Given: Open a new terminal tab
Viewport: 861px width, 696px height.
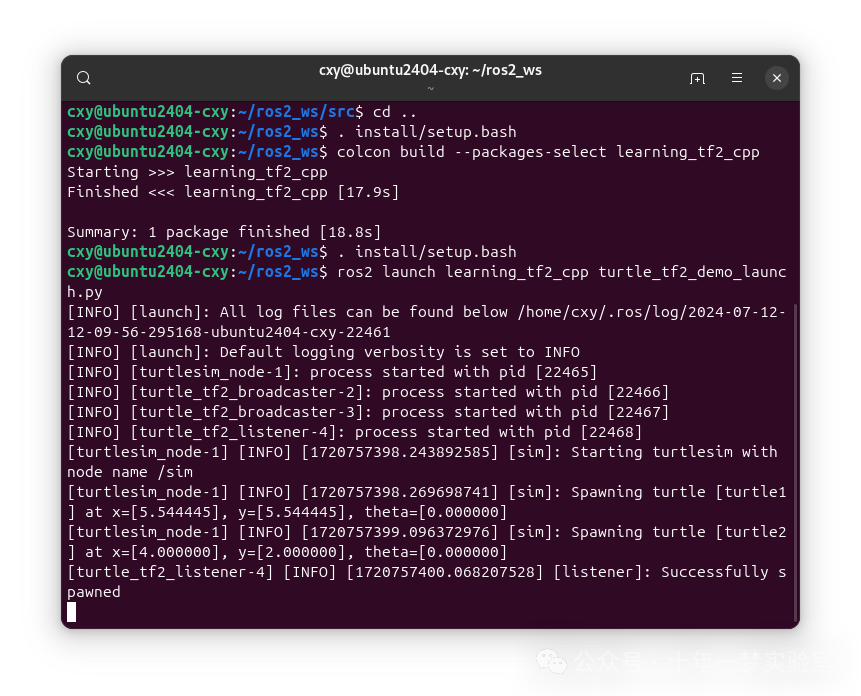Looking at the screenshot, I should coord(697,78).
